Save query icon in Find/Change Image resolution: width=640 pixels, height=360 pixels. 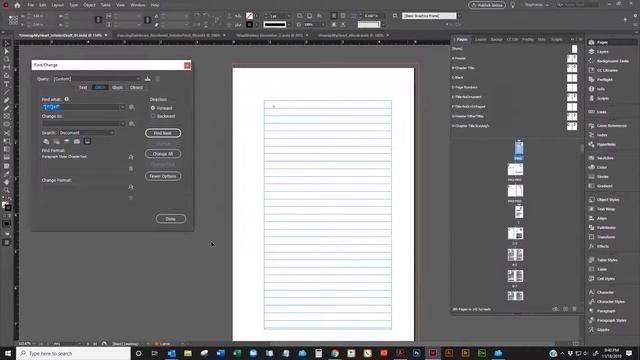[148, 79]
